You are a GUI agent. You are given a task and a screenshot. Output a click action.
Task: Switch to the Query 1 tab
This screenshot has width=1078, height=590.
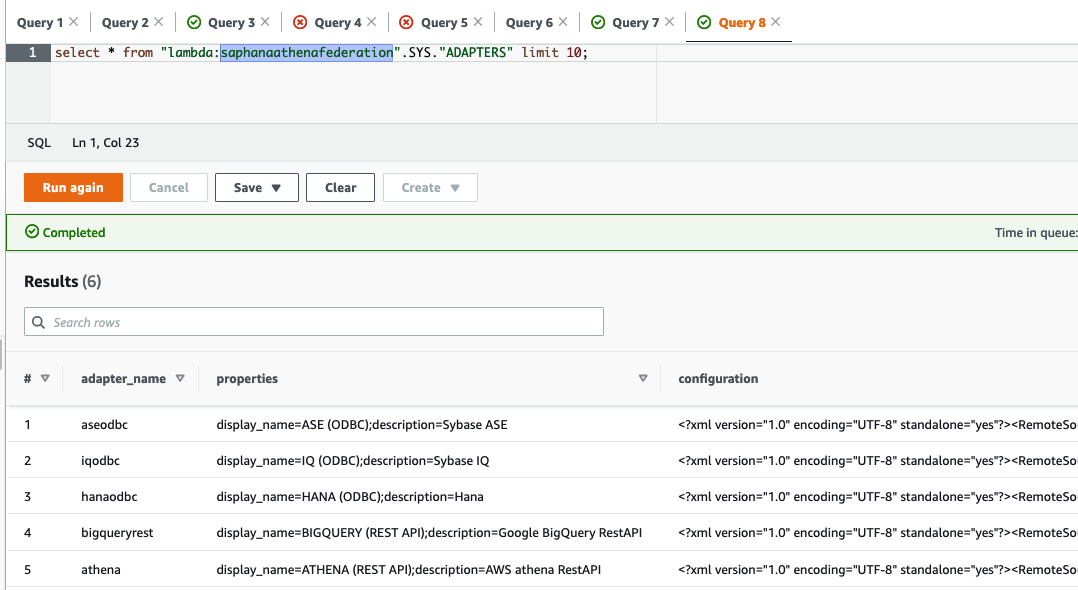point(40,23)
